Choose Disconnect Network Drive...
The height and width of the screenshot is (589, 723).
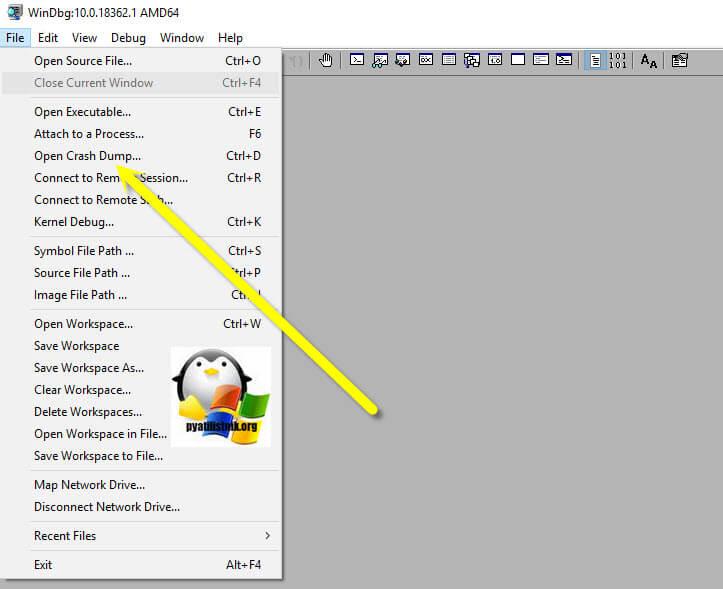pyautogui.click(x=141, y=507)
